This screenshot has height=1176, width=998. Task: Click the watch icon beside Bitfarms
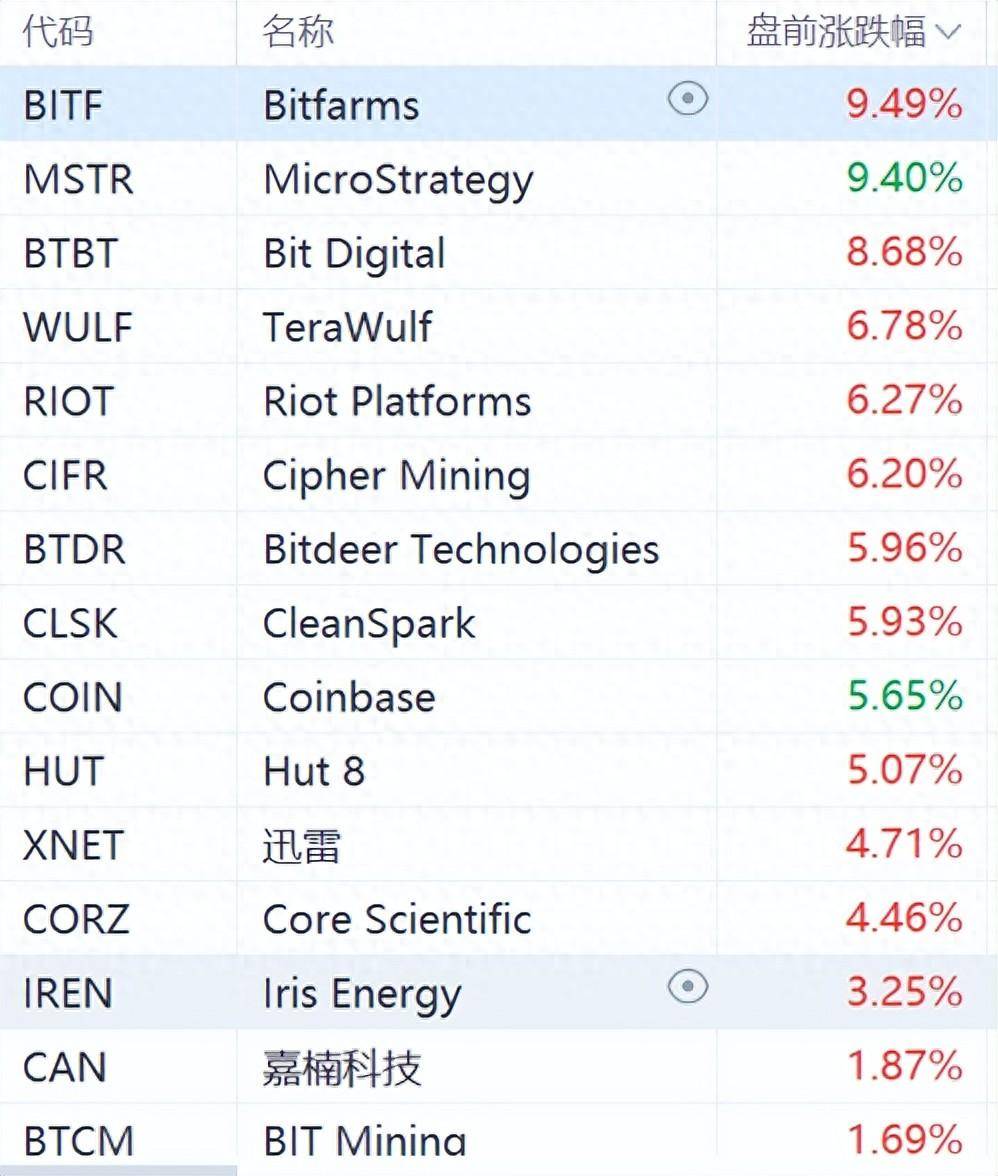coord(688,99)
